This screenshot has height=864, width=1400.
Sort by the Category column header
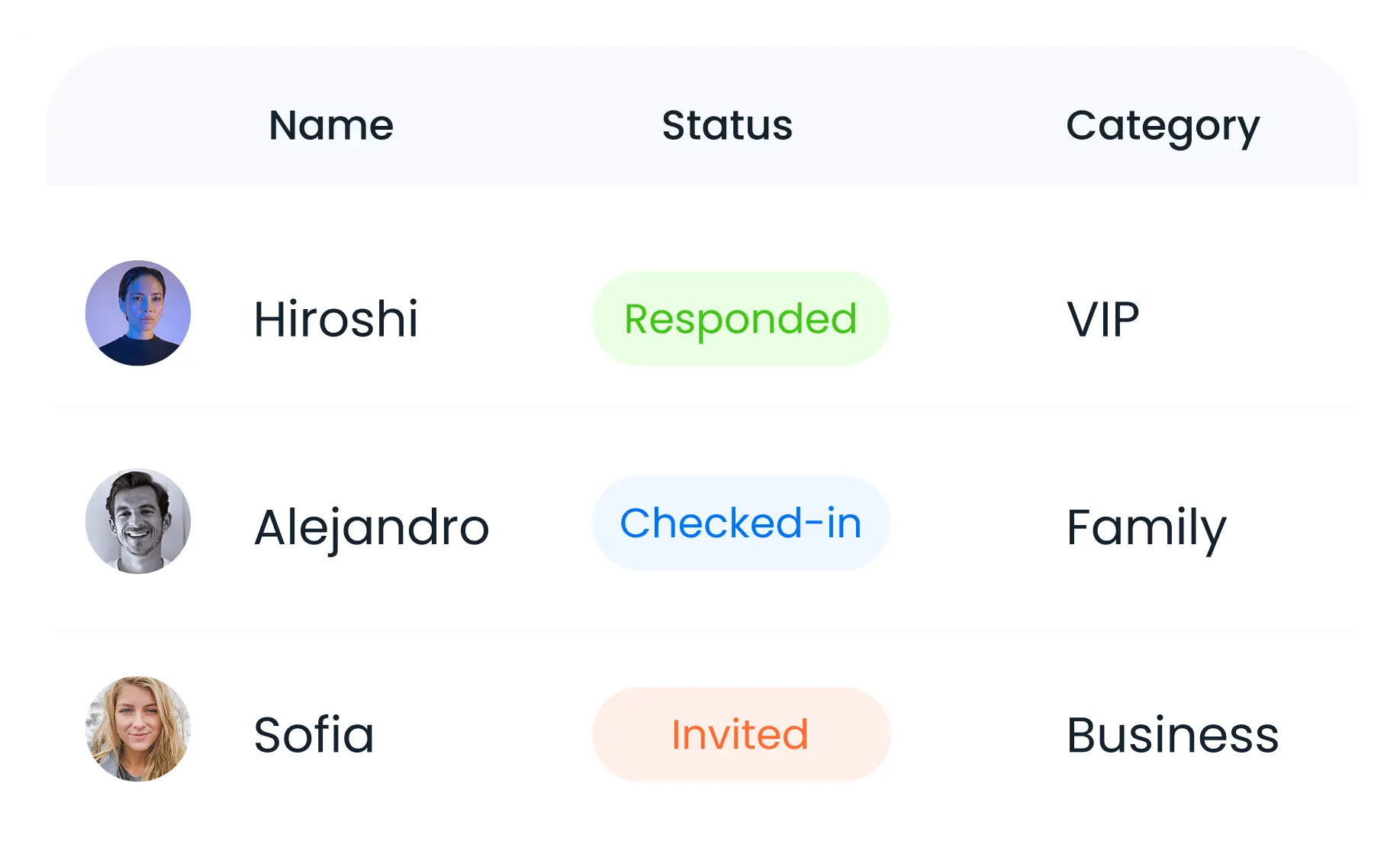1162,125
